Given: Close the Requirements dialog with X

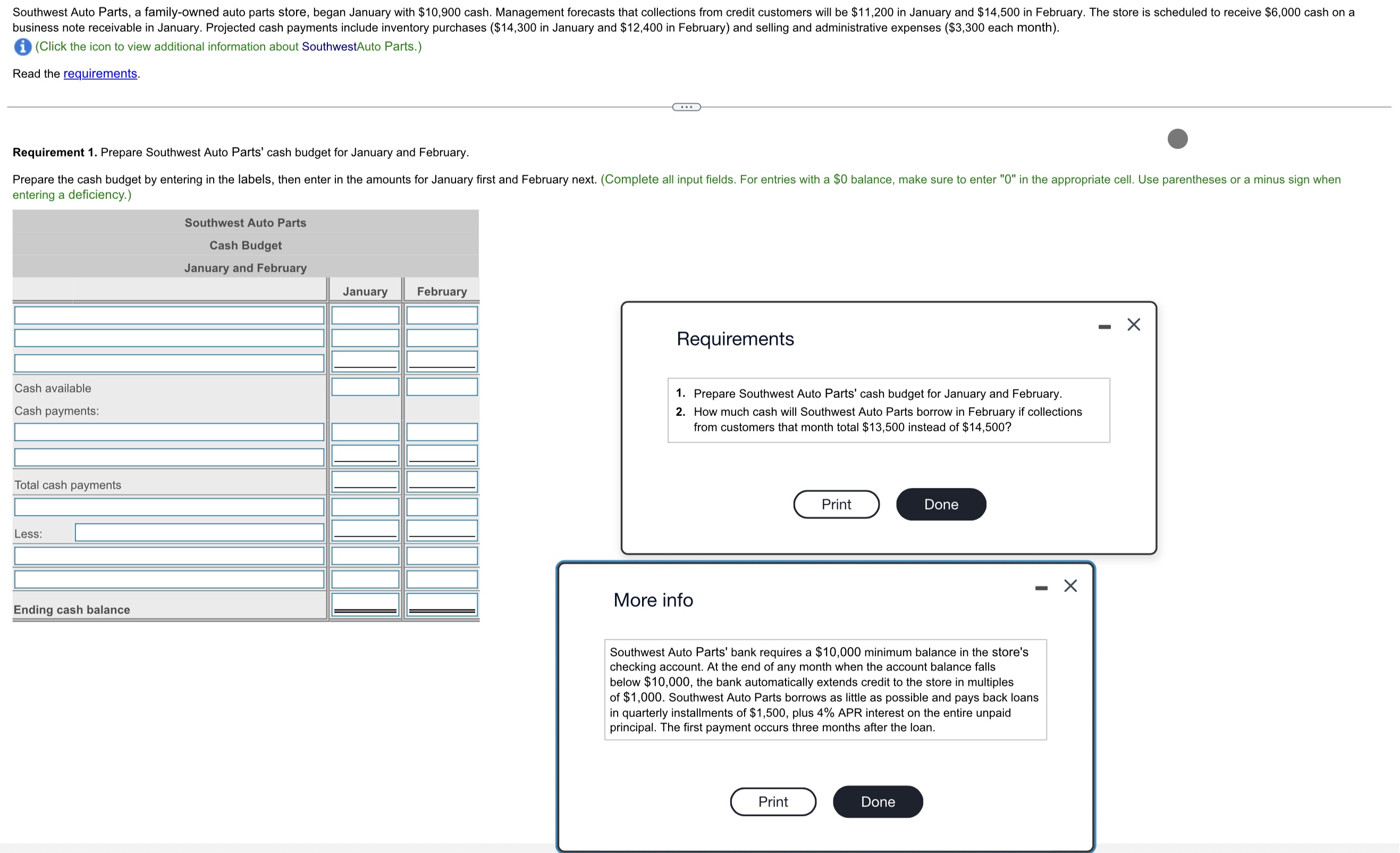Looking at the screenshot, I should 1134,325.
